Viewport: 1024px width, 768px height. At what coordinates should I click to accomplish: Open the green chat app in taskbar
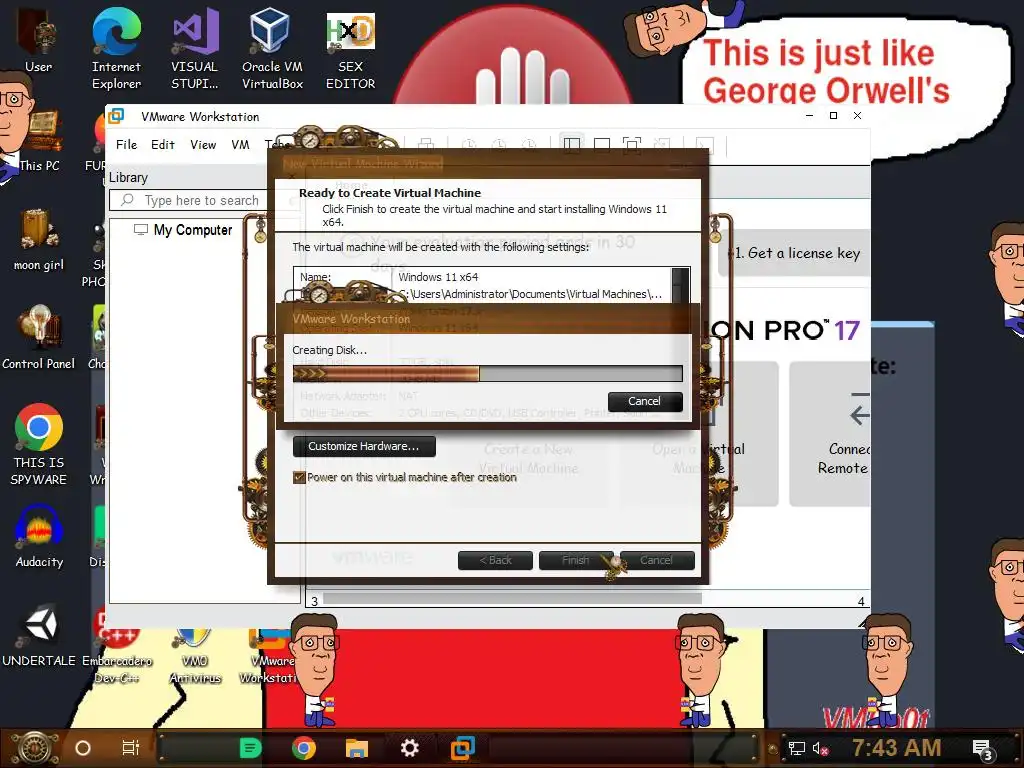(x=250, y=748)
